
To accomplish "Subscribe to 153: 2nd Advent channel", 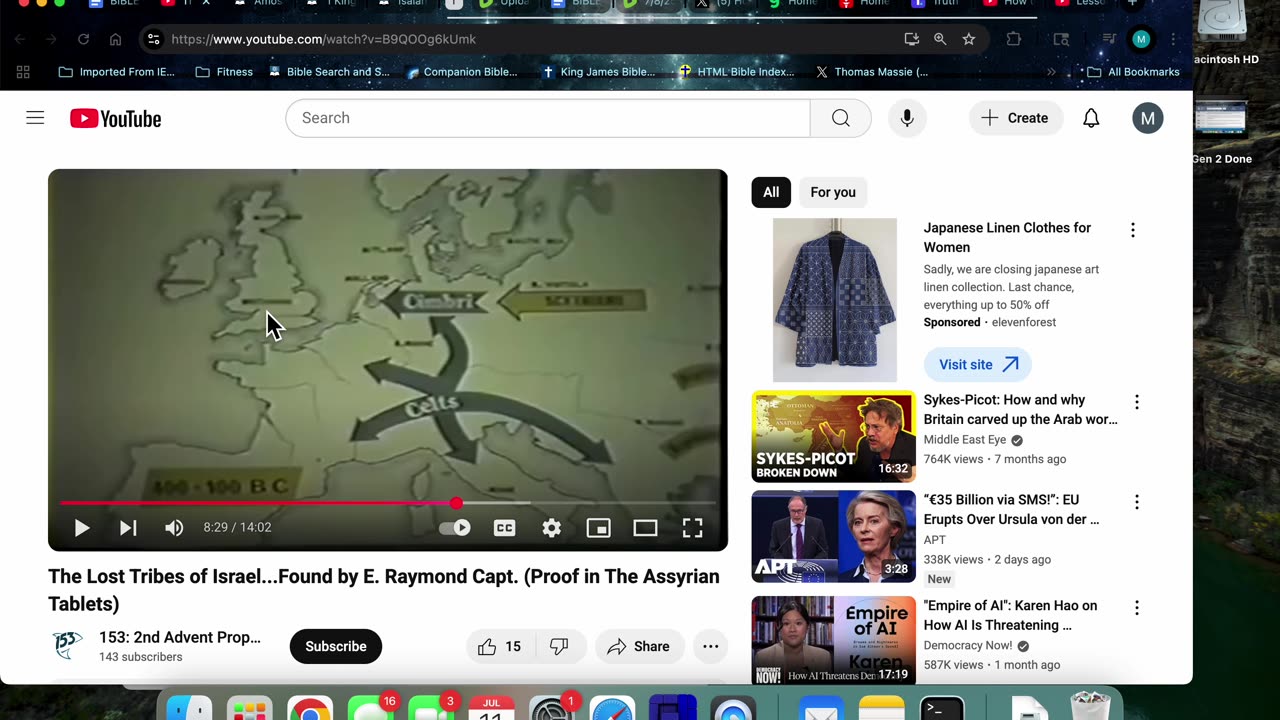I will point(336,647).
